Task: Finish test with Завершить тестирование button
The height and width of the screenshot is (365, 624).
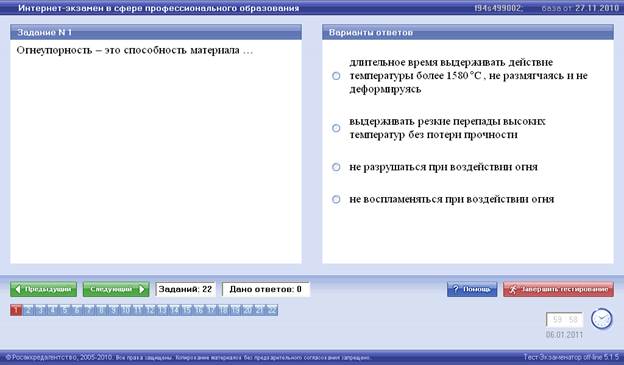Action: pyautogui.click(x=558, y=289)
